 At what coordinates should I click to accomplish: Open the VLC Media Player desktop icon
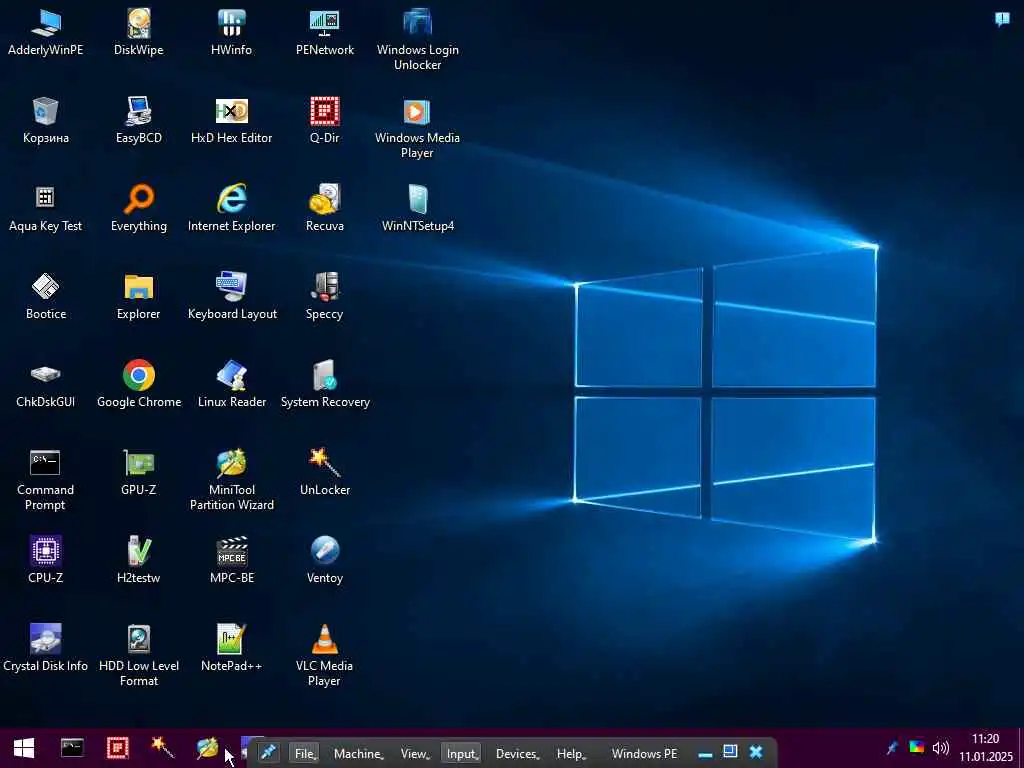pos(325,656)
